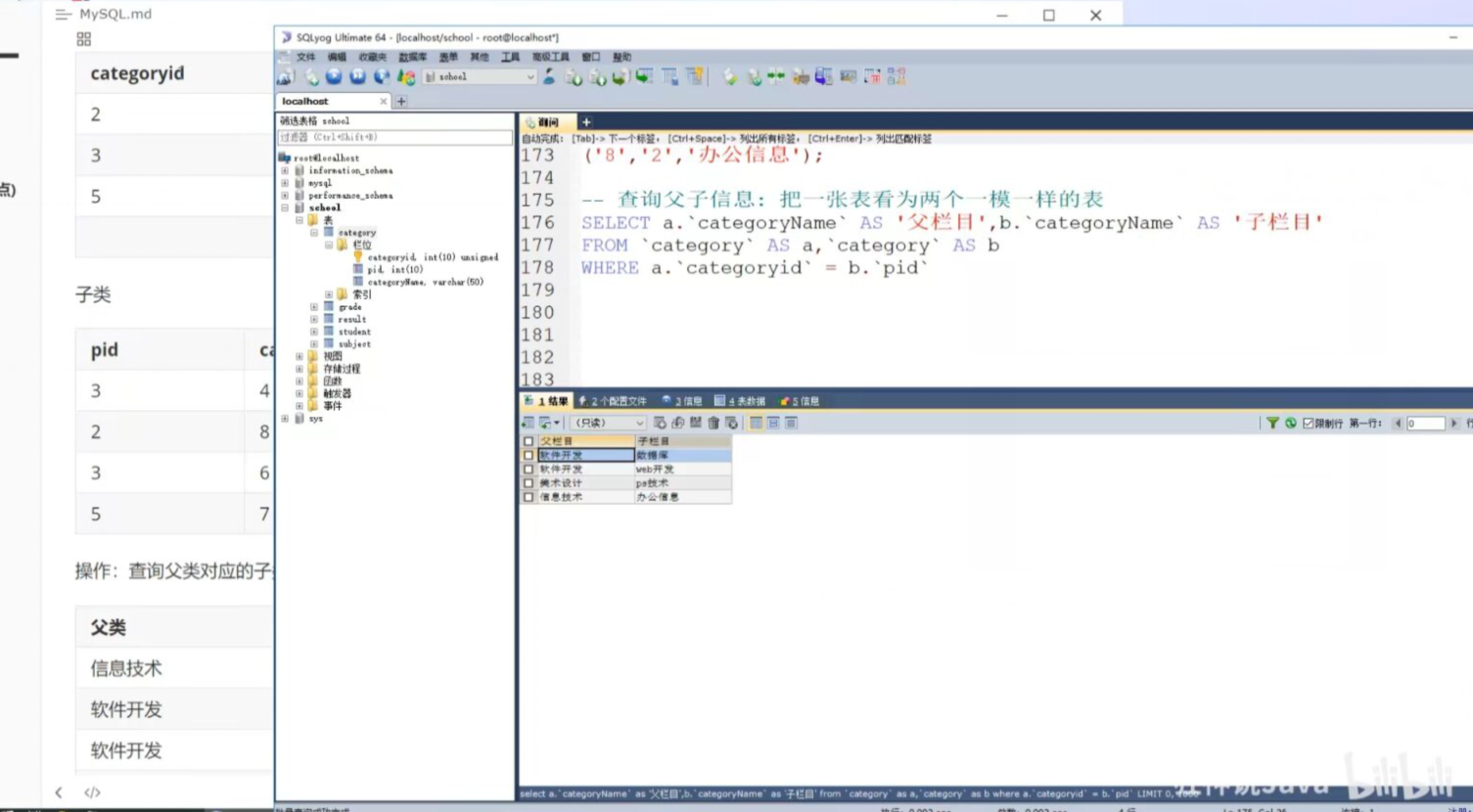Check the row checkbox for web开发 result
1473x812 pixels.
pos(529,470)
